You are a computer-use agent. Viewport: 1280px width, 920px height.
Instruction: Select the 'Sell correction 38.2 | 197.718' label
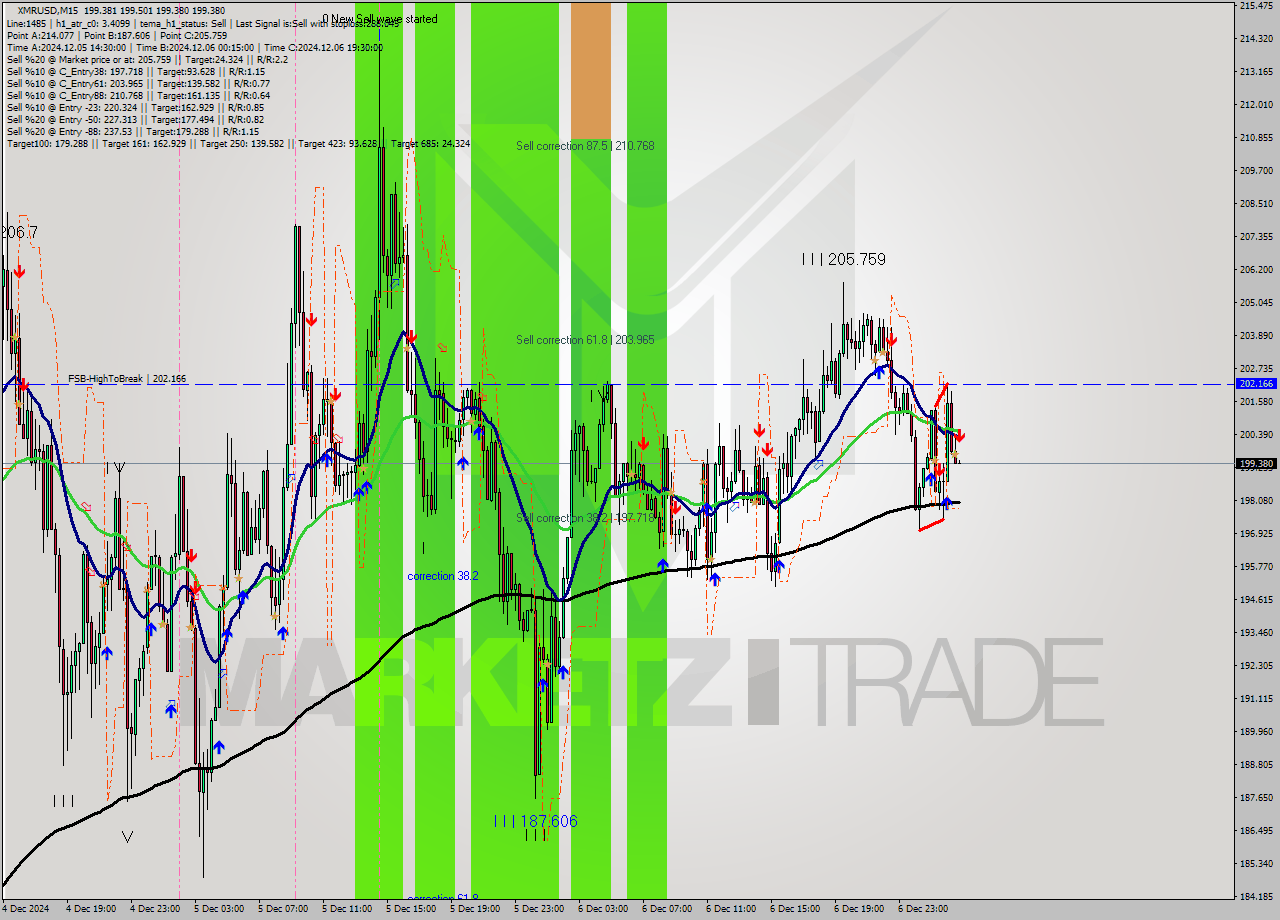[585, 518]
